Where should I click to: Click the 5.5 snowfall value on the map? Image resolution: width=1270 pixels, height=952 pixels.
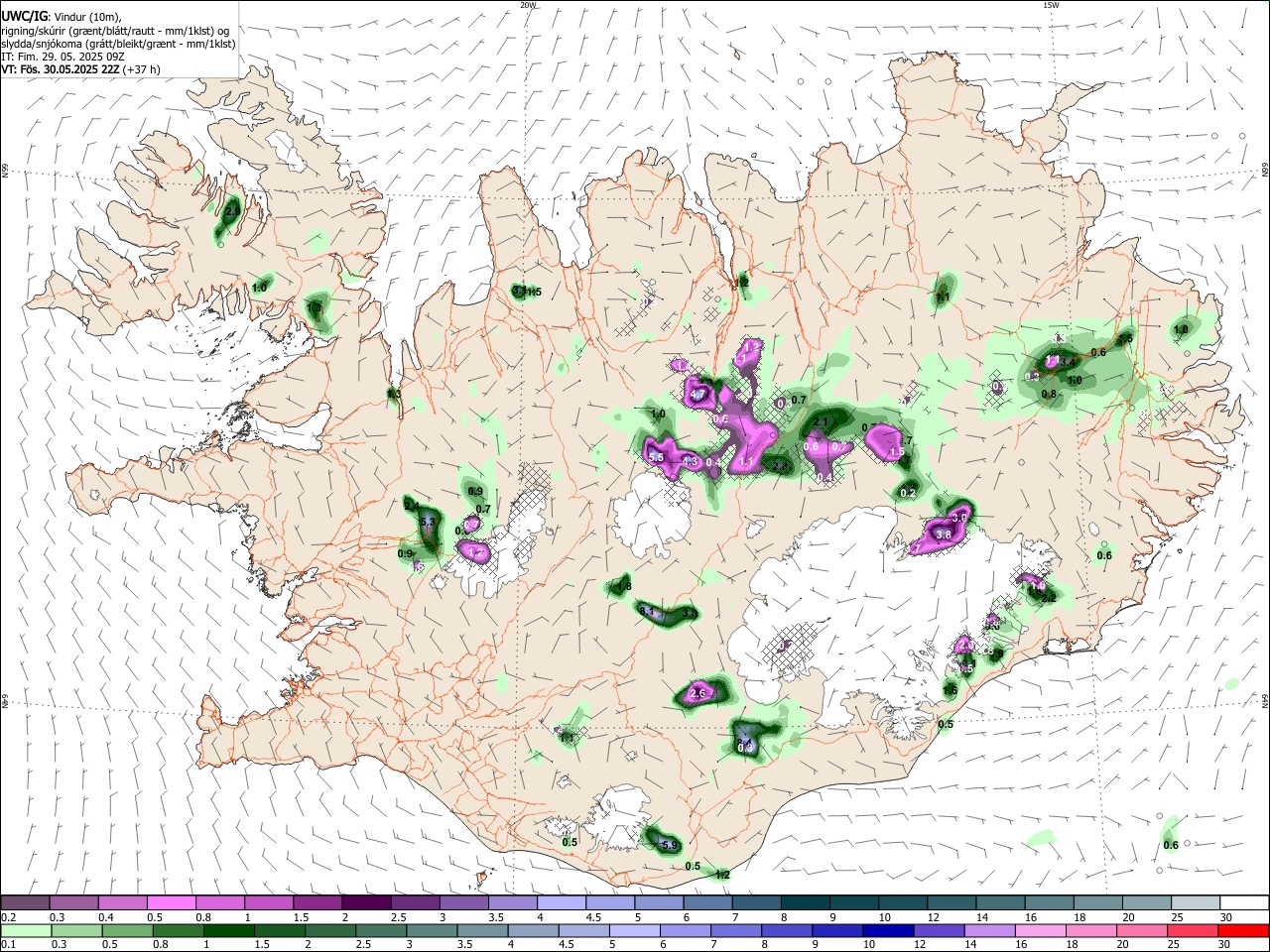pos(656,457)
